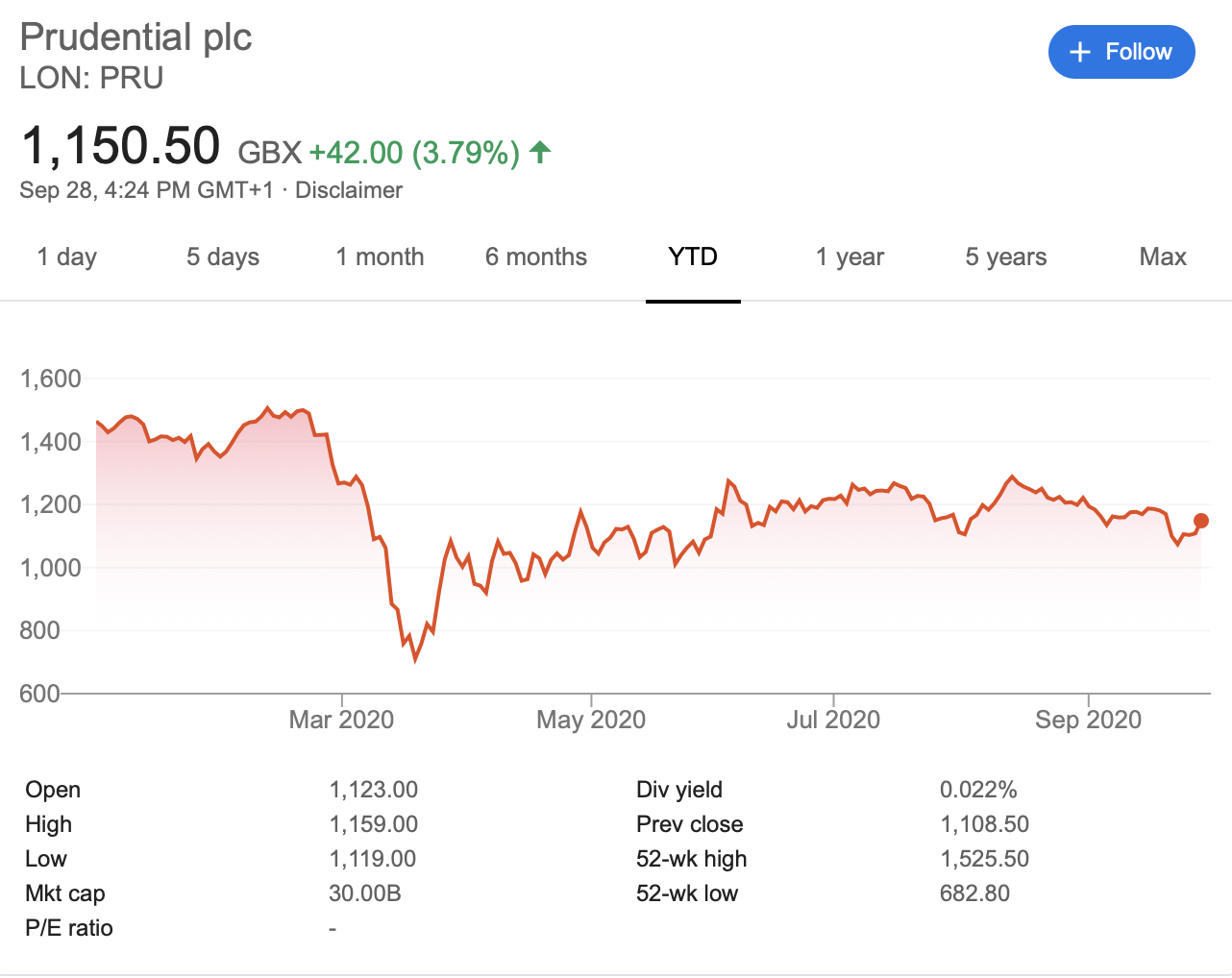Follow Prudential plc stock
Screen dimensions: 1232x978
(x=1121, y=52)
